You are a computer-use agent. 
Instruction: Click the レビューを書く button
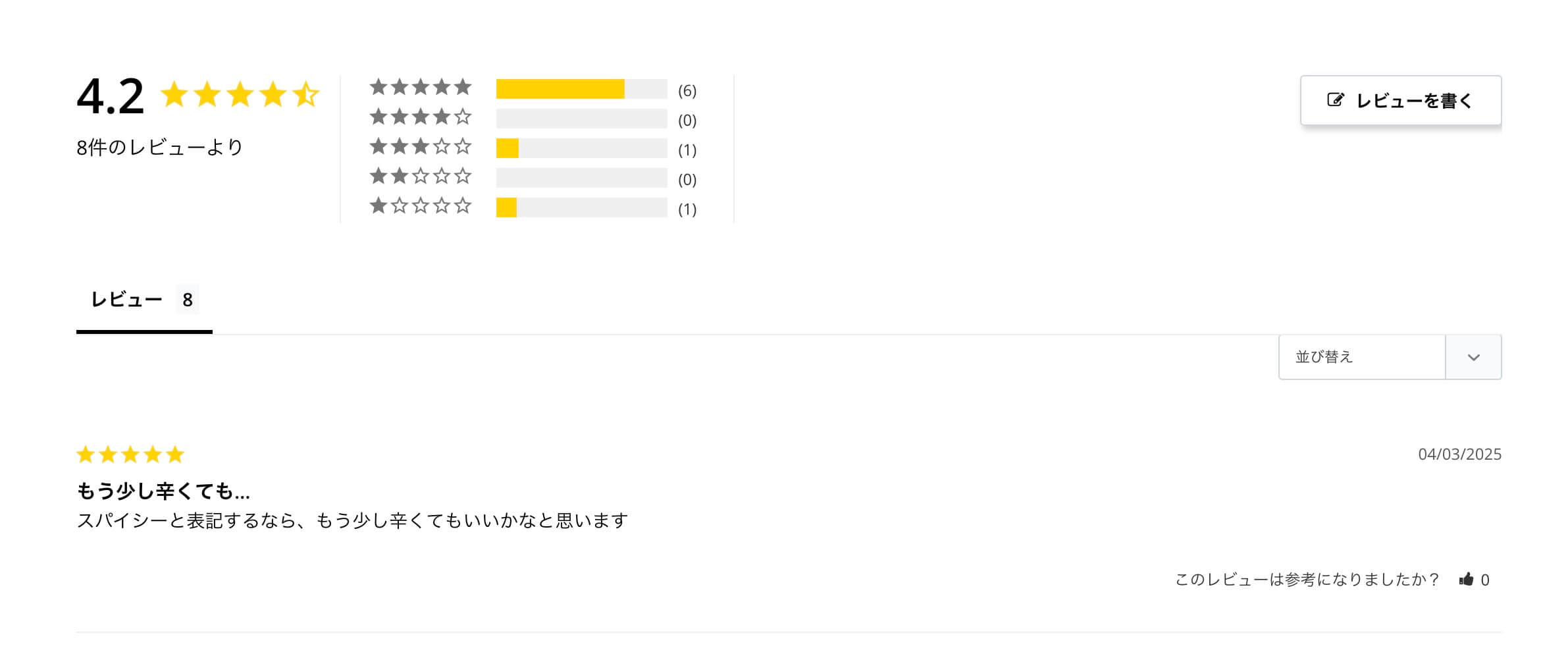pyautogui.click(x=1400, y=100)
